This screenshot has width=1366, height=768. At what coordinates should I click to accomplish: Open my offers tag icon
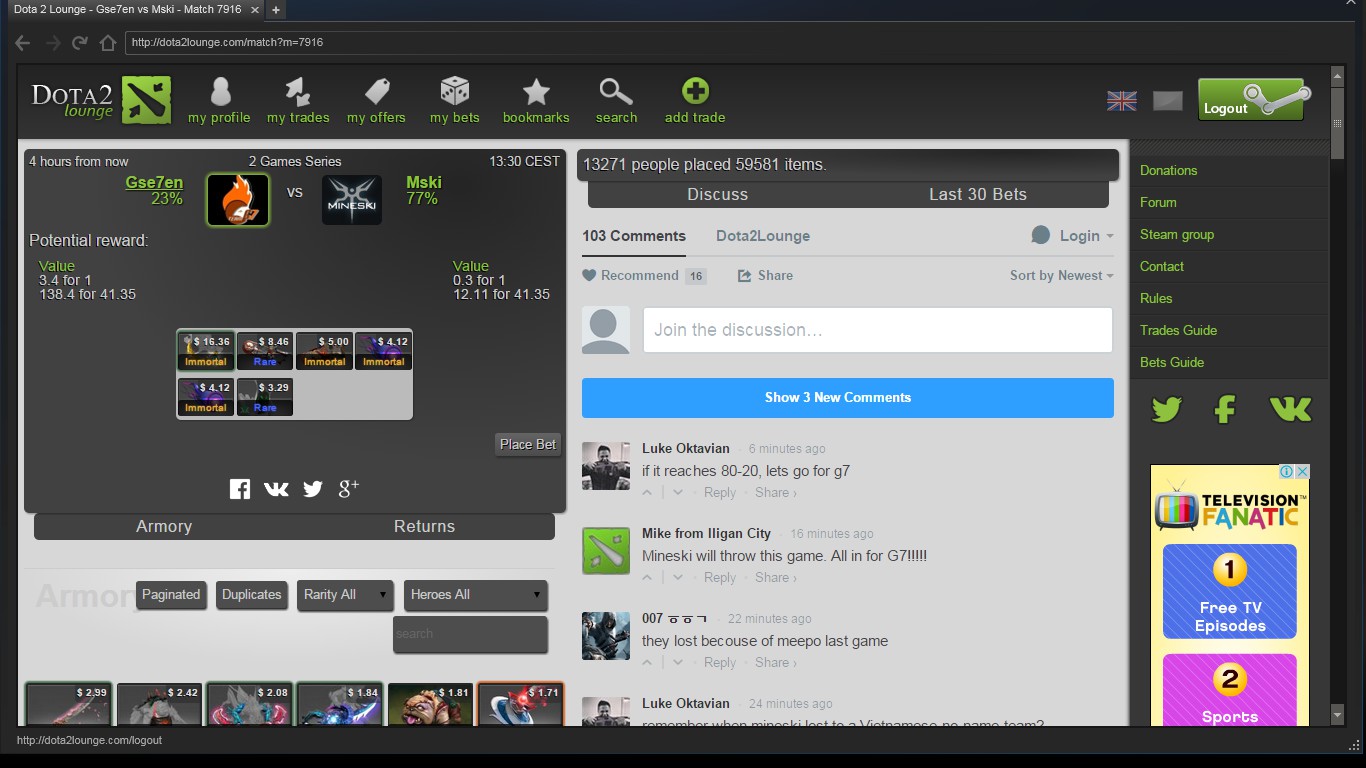(x=377, y=92)
